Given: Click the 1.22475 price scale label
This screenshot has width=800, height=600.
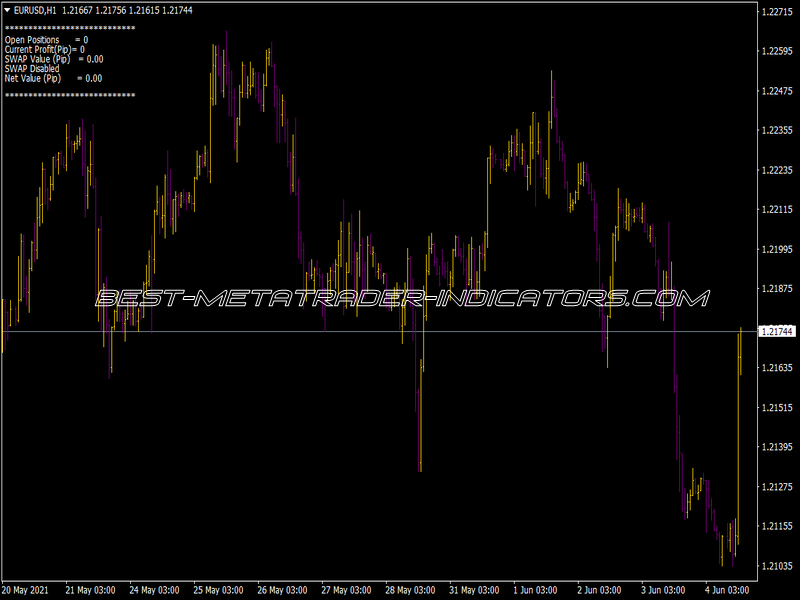Looking at the screenshot, I should point(777,91).
